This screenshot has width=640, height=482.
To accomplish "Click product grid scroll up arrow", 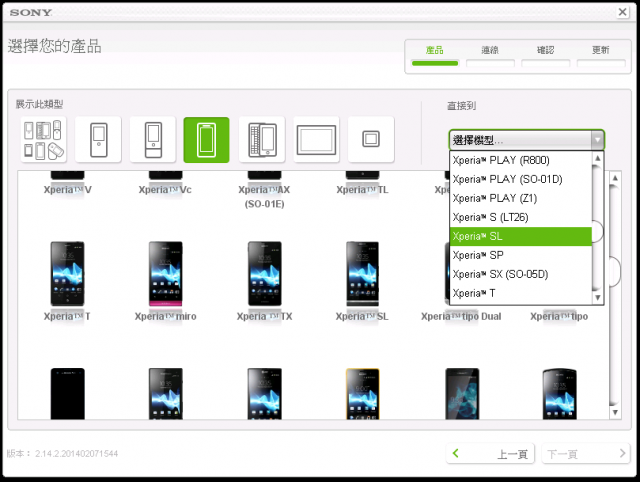I will [x=615, y=178].
